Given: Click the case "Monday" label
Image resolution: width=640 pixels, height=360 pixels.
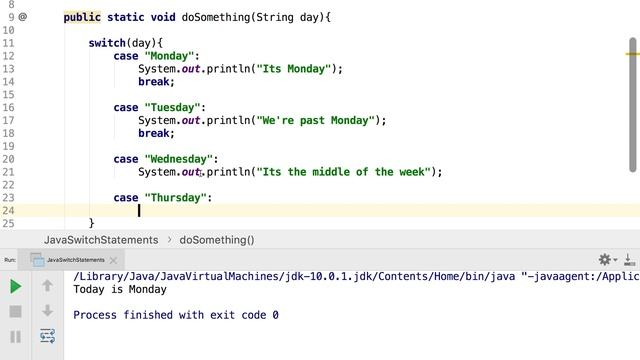Looking at the screenshot, I should click(x=156, y=56).
